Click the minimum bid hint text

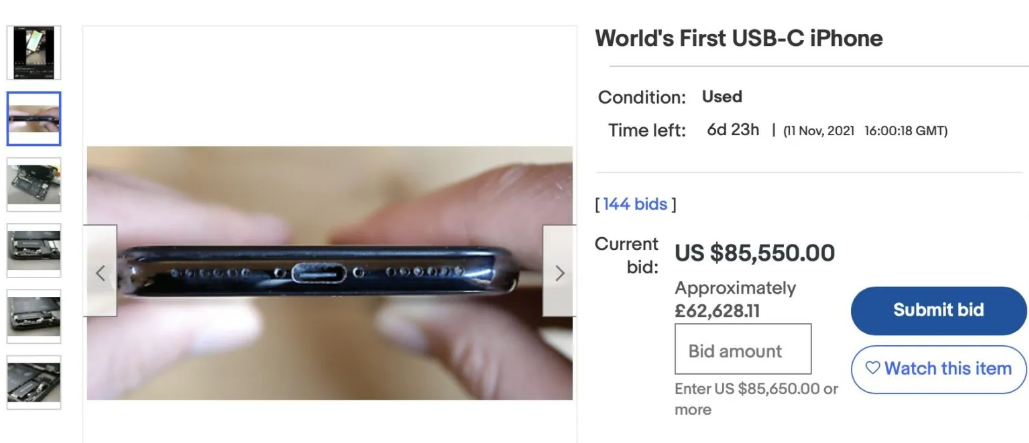[x=755, y=399]
